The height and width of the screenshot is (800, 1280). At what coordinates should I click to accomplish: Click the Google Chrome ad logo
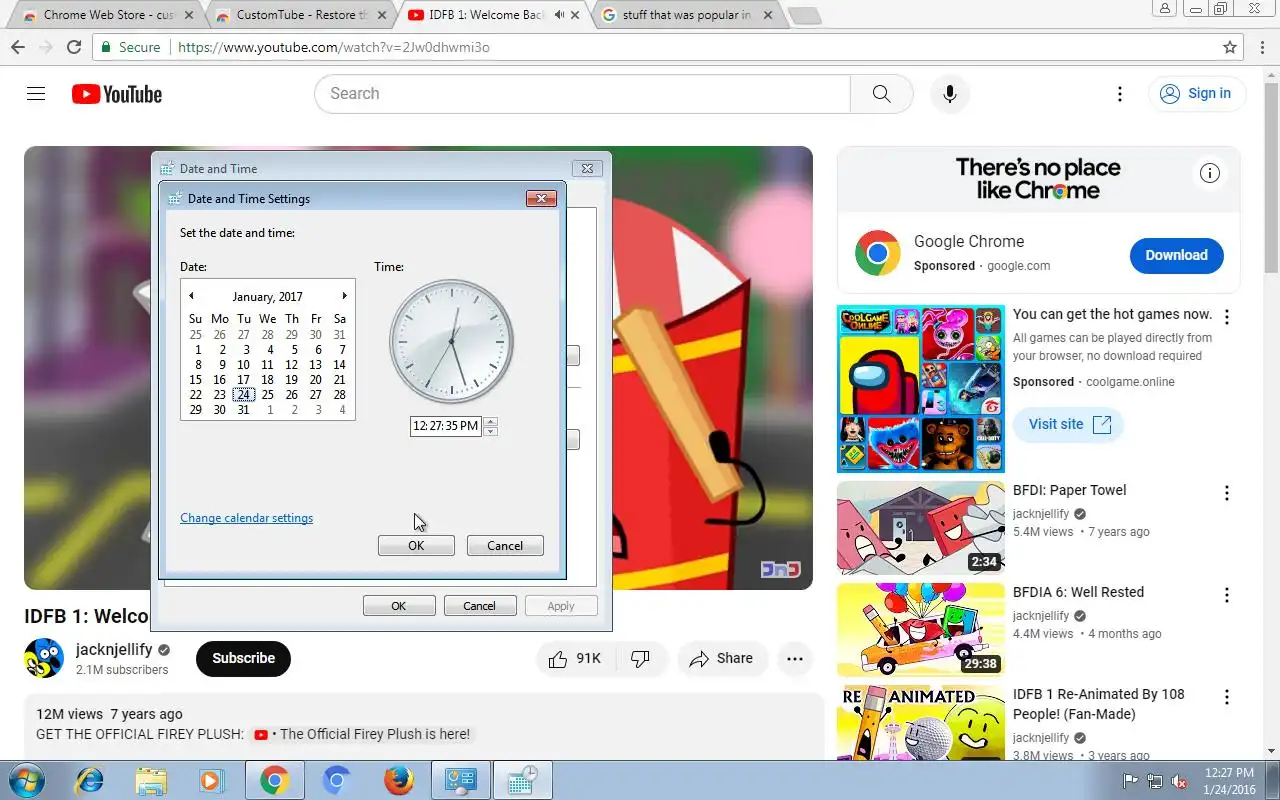(877, 253)
